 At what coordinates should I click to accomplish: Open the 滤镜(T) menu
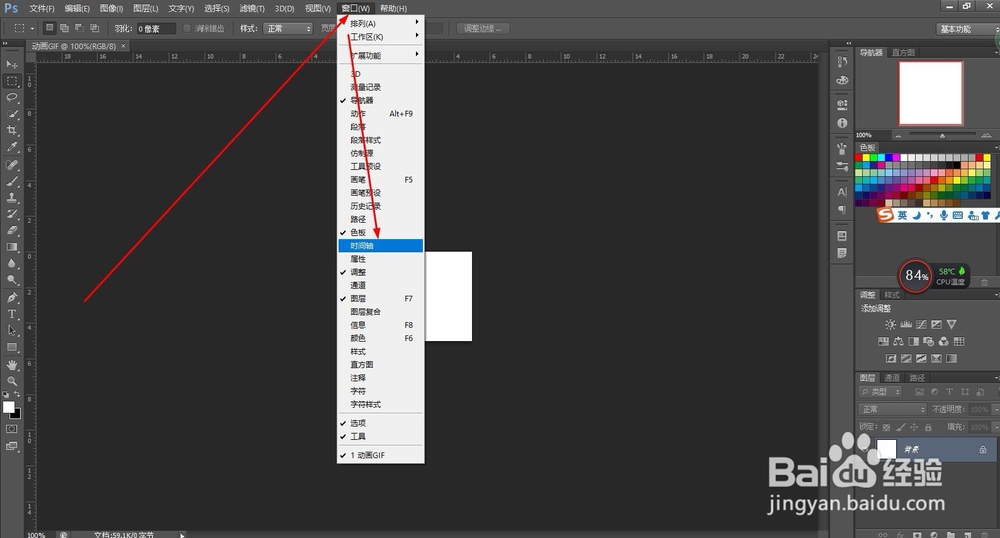(252, 8)
